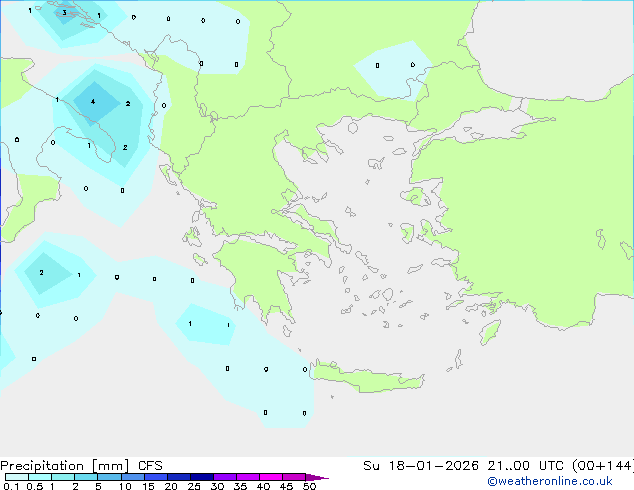Click the legend label '0.5'
The image size is (634, 490).
(x=35, y=486)
